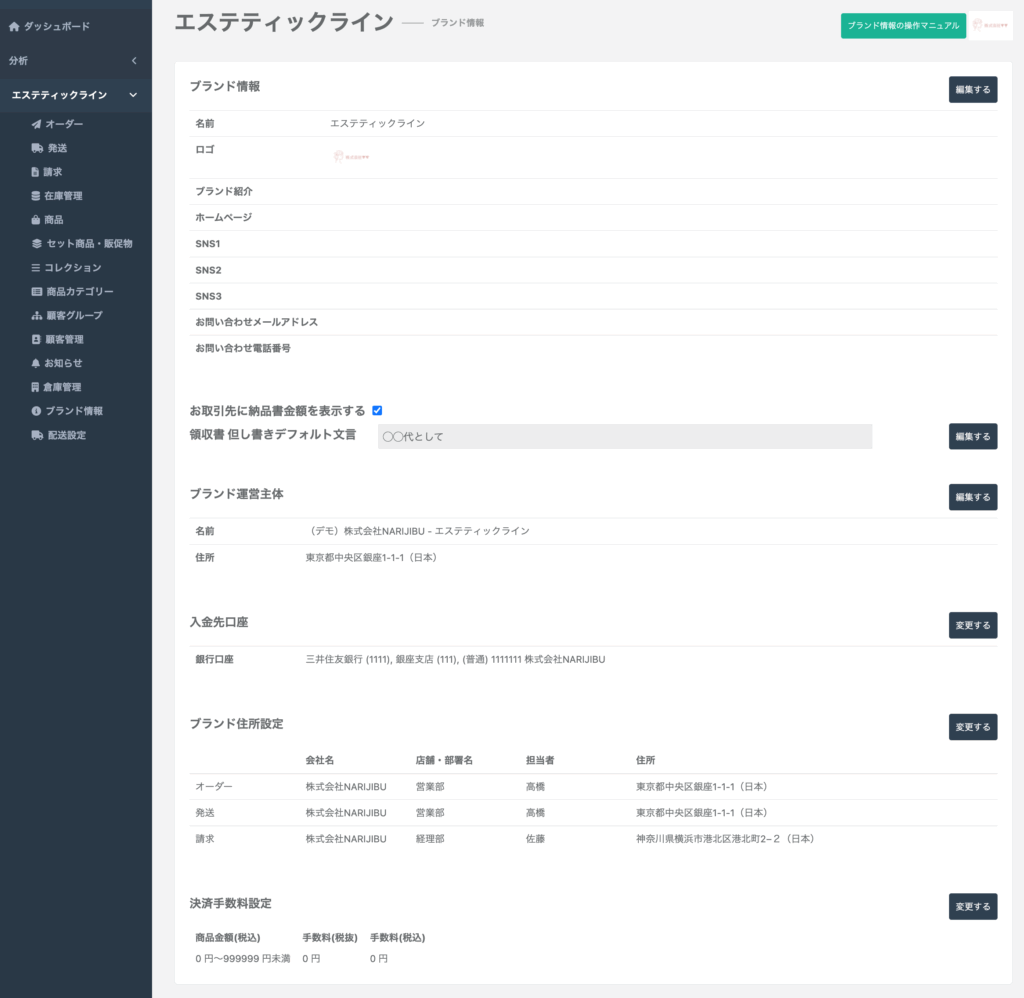Viewport: 1024px width, 998px height.
Task: Click the home icon beside ダッシュボード
Action: 14,26
